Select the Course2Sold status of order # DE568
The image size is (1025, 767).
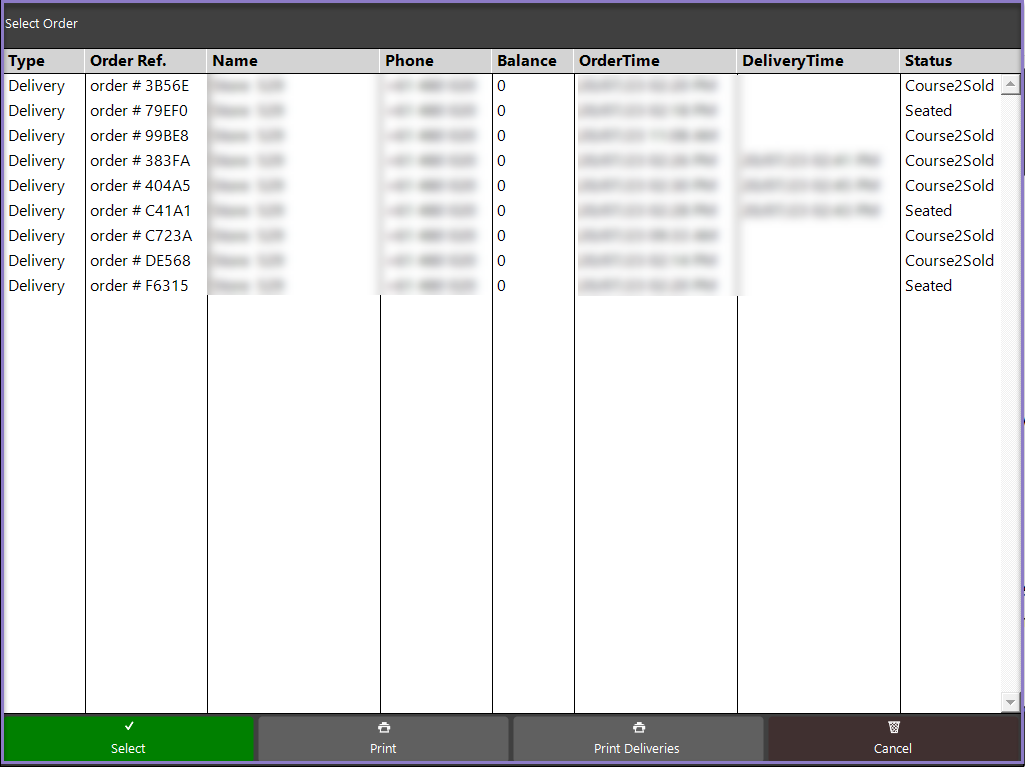pyautogui.click(x=949, y=261)
